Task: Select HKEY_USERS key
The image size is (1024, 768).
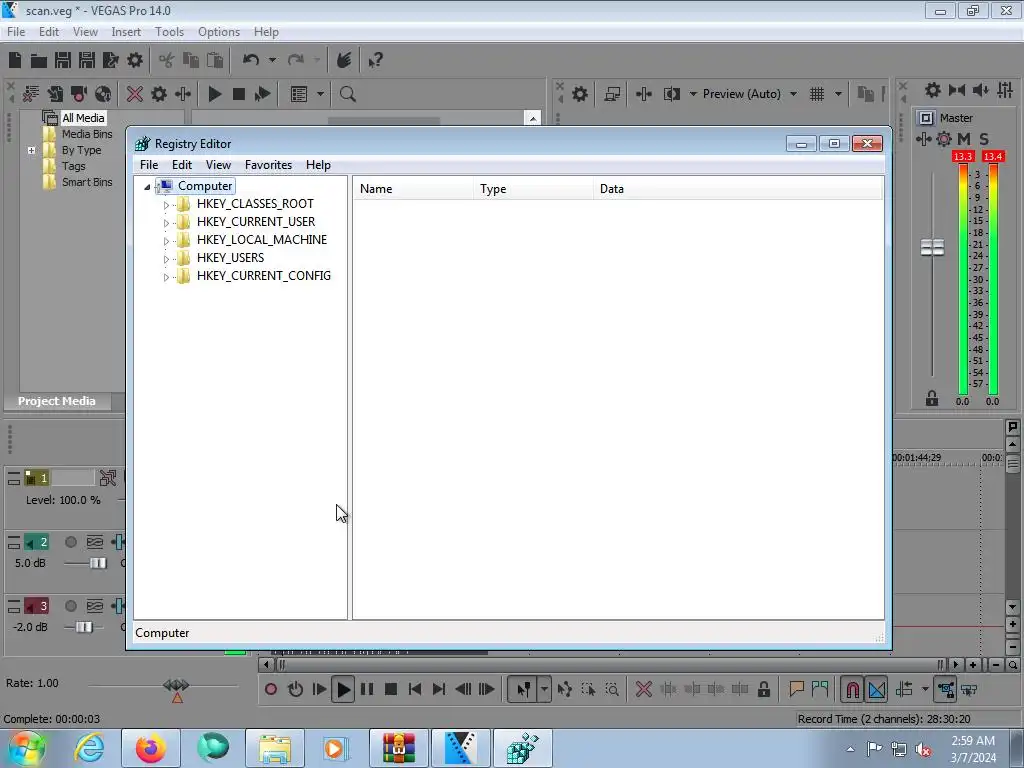Action: 231,257
